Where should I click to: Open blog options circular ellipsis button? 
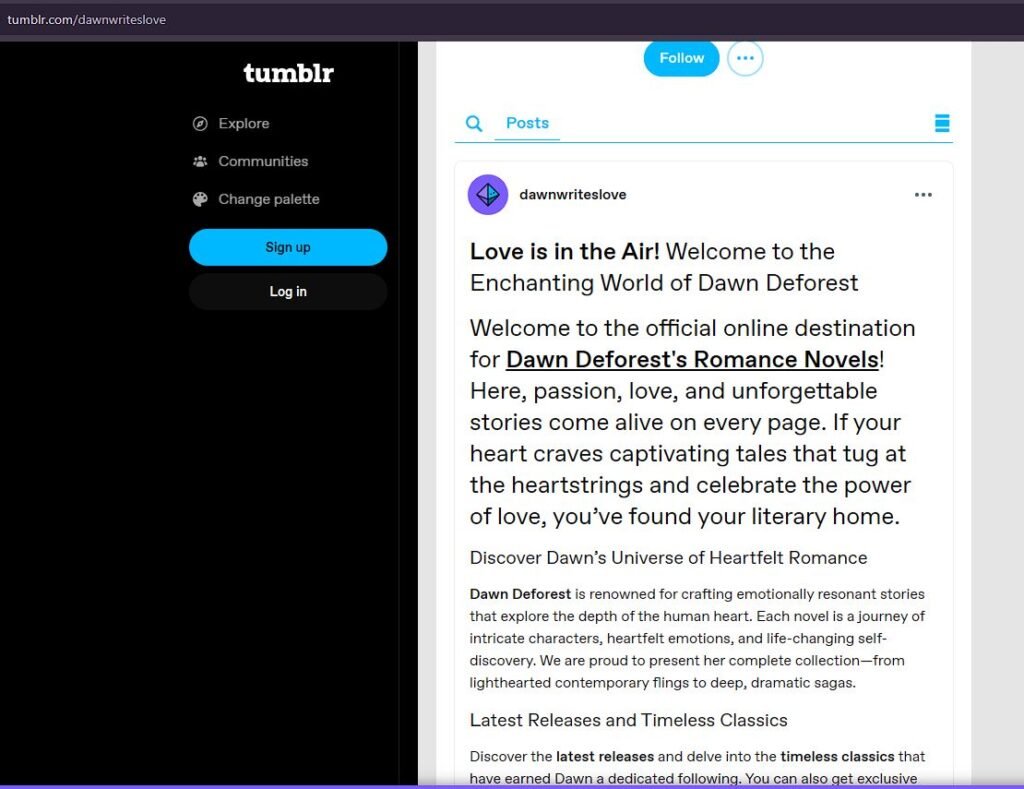(x=745, y=58)
